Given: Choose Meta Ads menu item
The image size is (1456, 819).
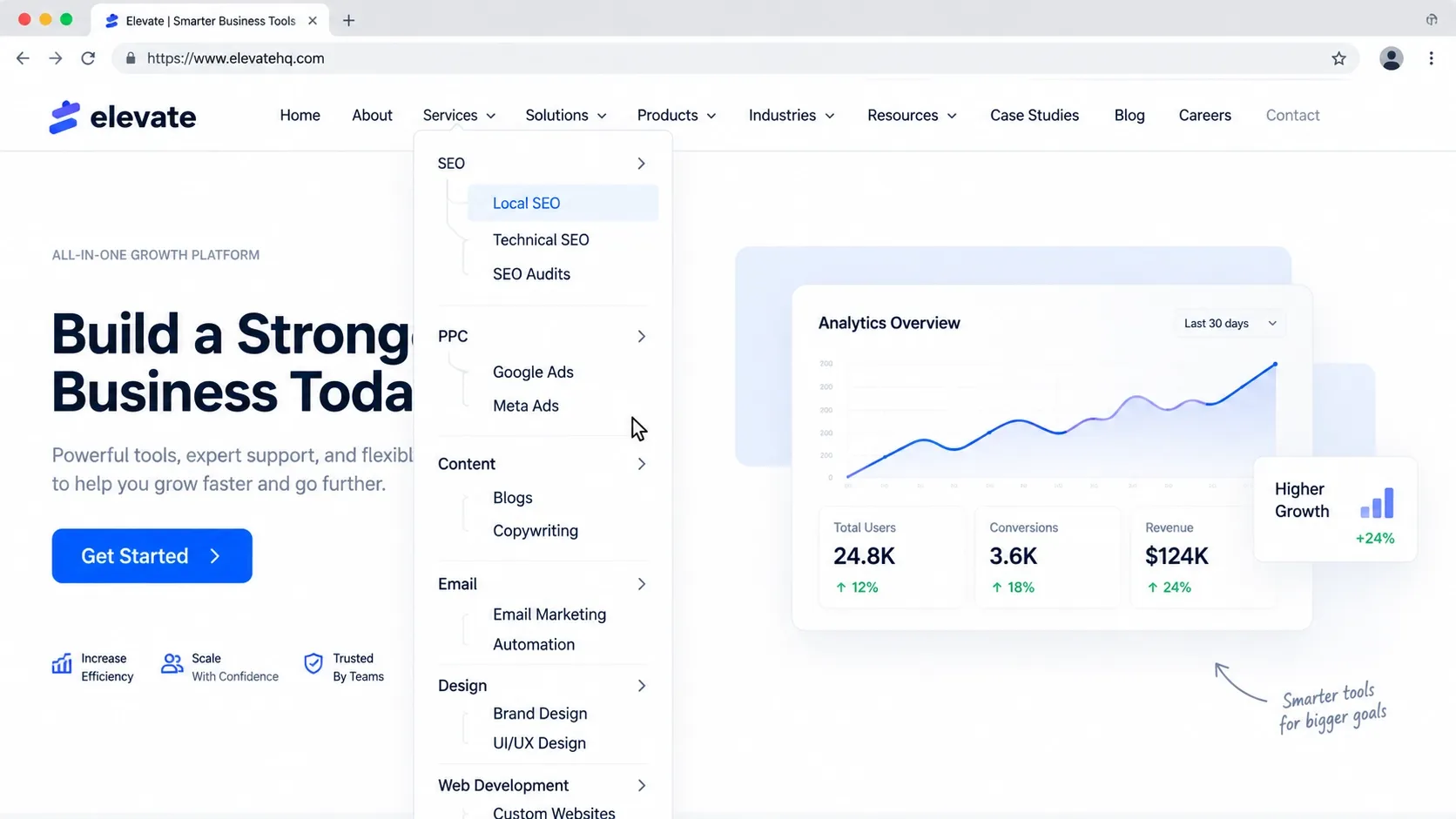Looking at the screenshot, I should click(525, 406).
